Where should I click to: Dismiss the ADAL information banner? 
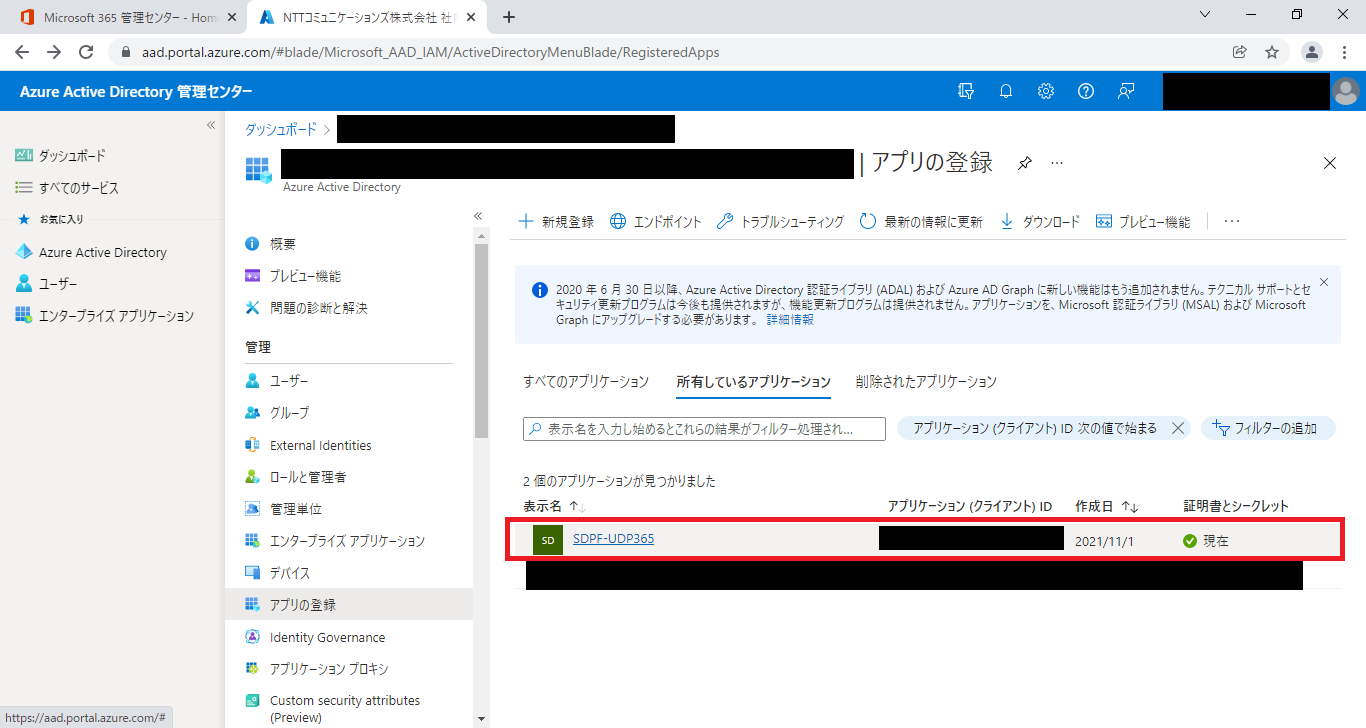click(x=1324, y=283)
